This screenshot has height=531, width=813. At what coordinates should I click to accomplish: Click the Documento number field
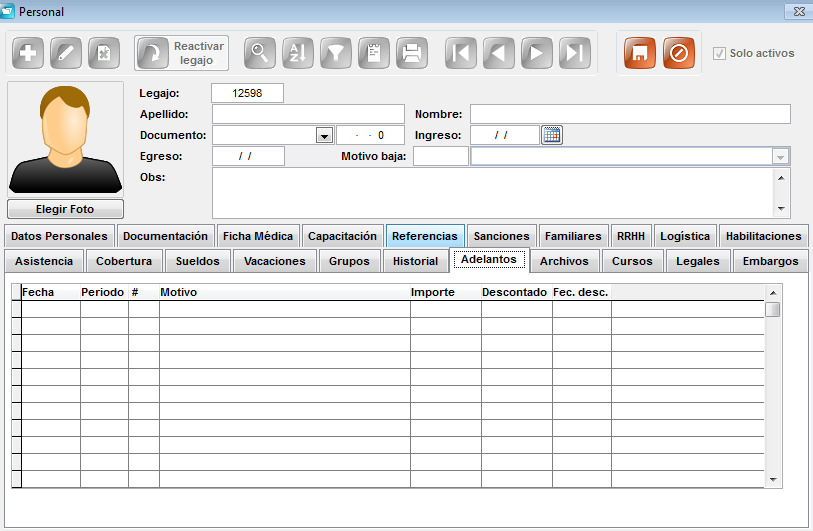coord(370,135)
